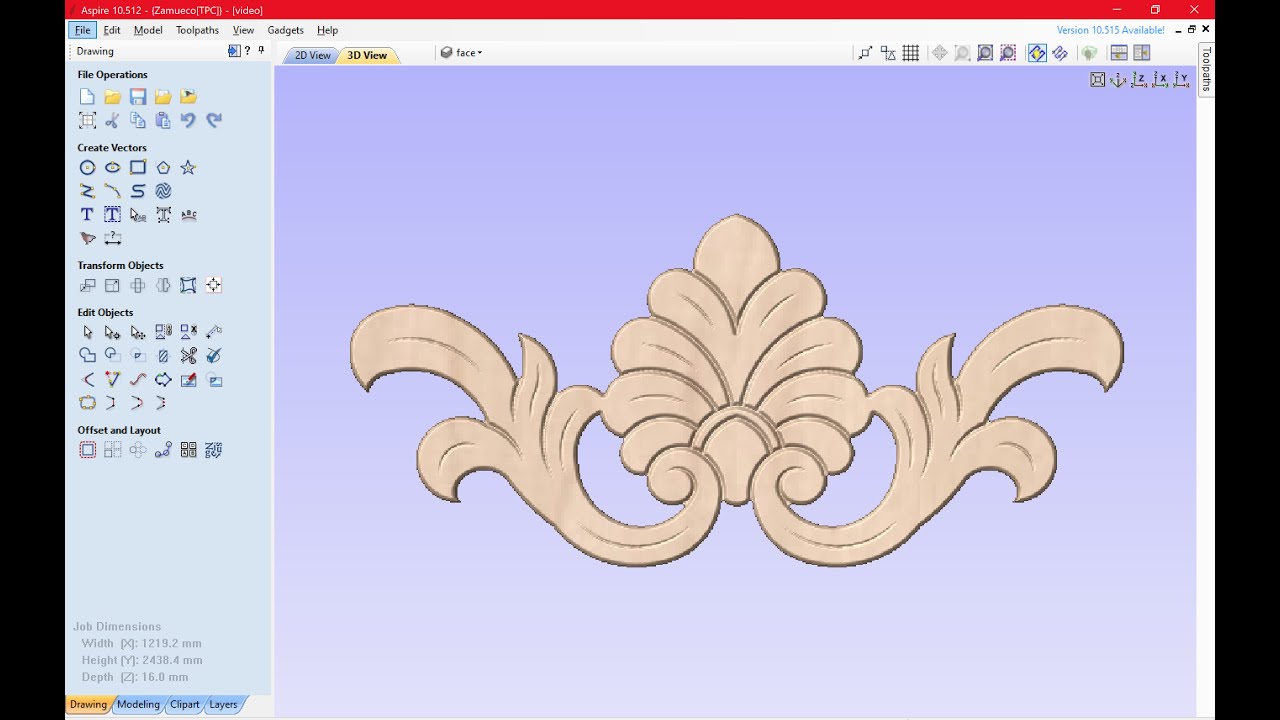
Task: Select the Text on Curve ABC tool
Action: coord(188,215)
